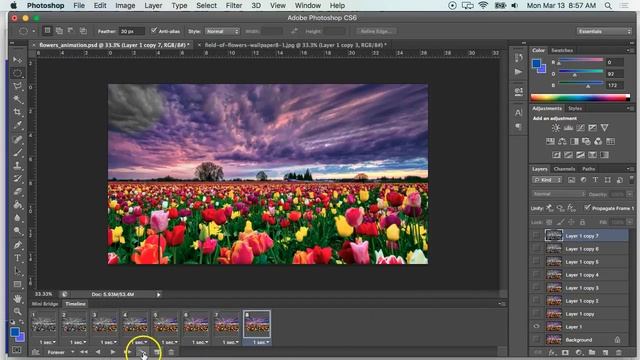Select the Dodge tool
This screenshot has height=360, width=640.
pos(17,231)
